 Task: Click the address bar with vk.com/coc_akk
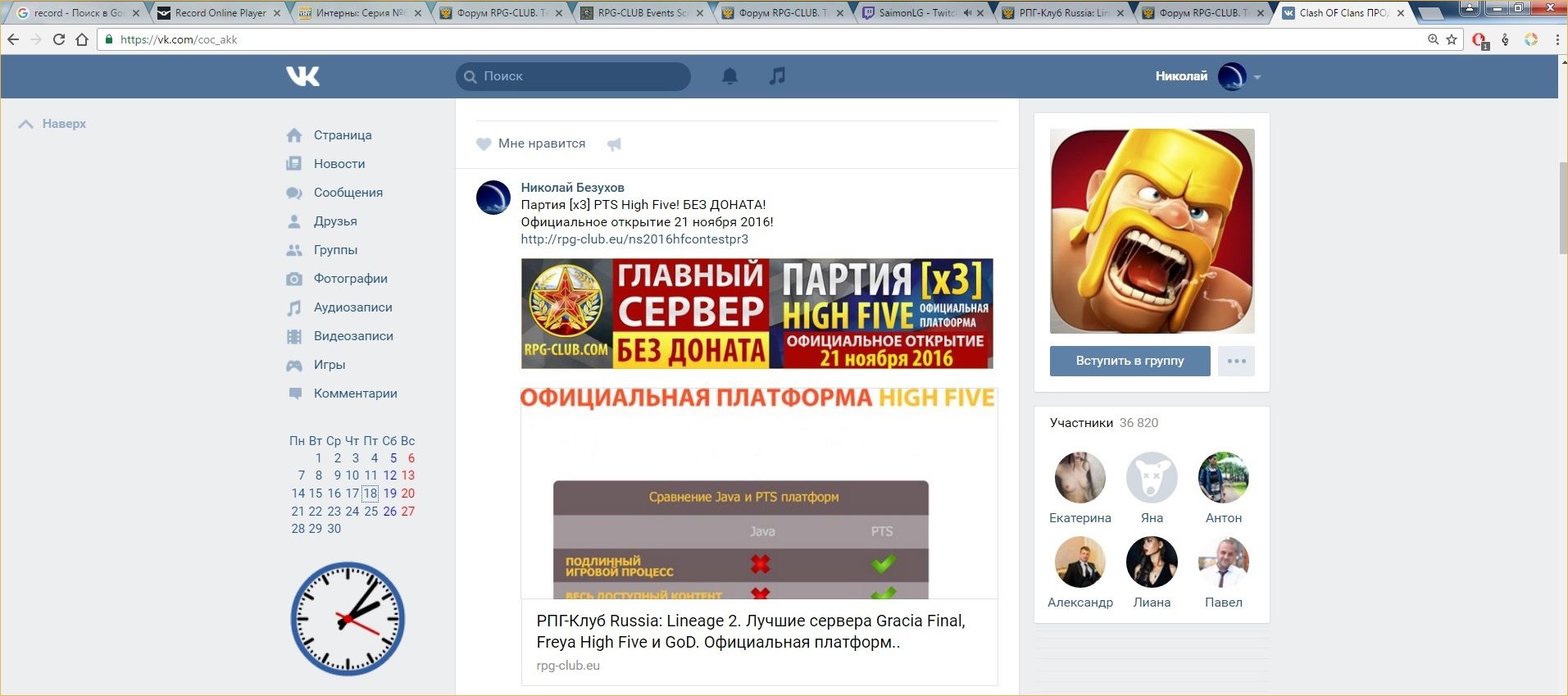[x=762, y=39]
